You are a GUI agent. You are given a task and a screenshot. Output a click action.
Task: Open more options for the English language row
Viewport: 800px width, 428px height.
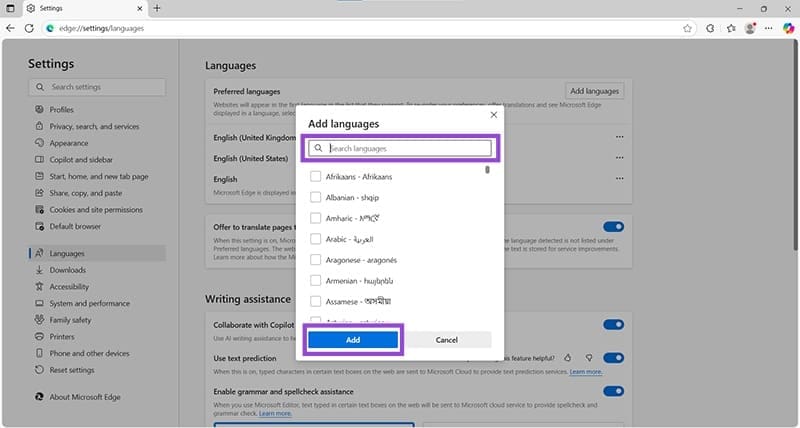620,179
